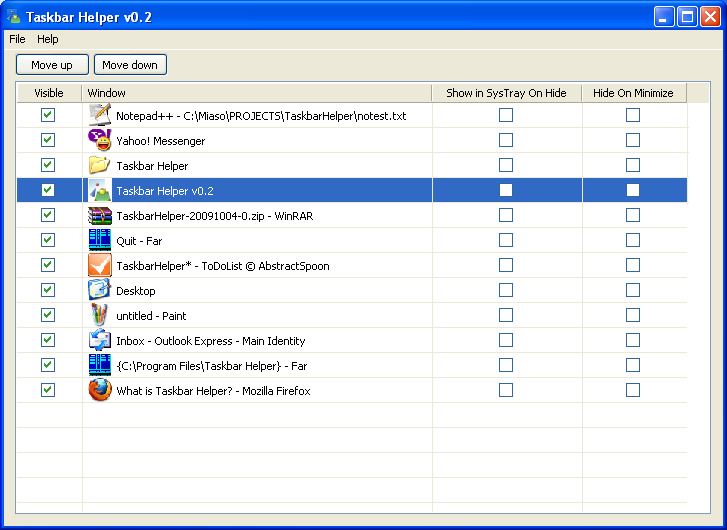727x530 pixels.
Task: Select TaskbarHelper-20091004-0.zip - WinRAR text
Action: (215, 216)
